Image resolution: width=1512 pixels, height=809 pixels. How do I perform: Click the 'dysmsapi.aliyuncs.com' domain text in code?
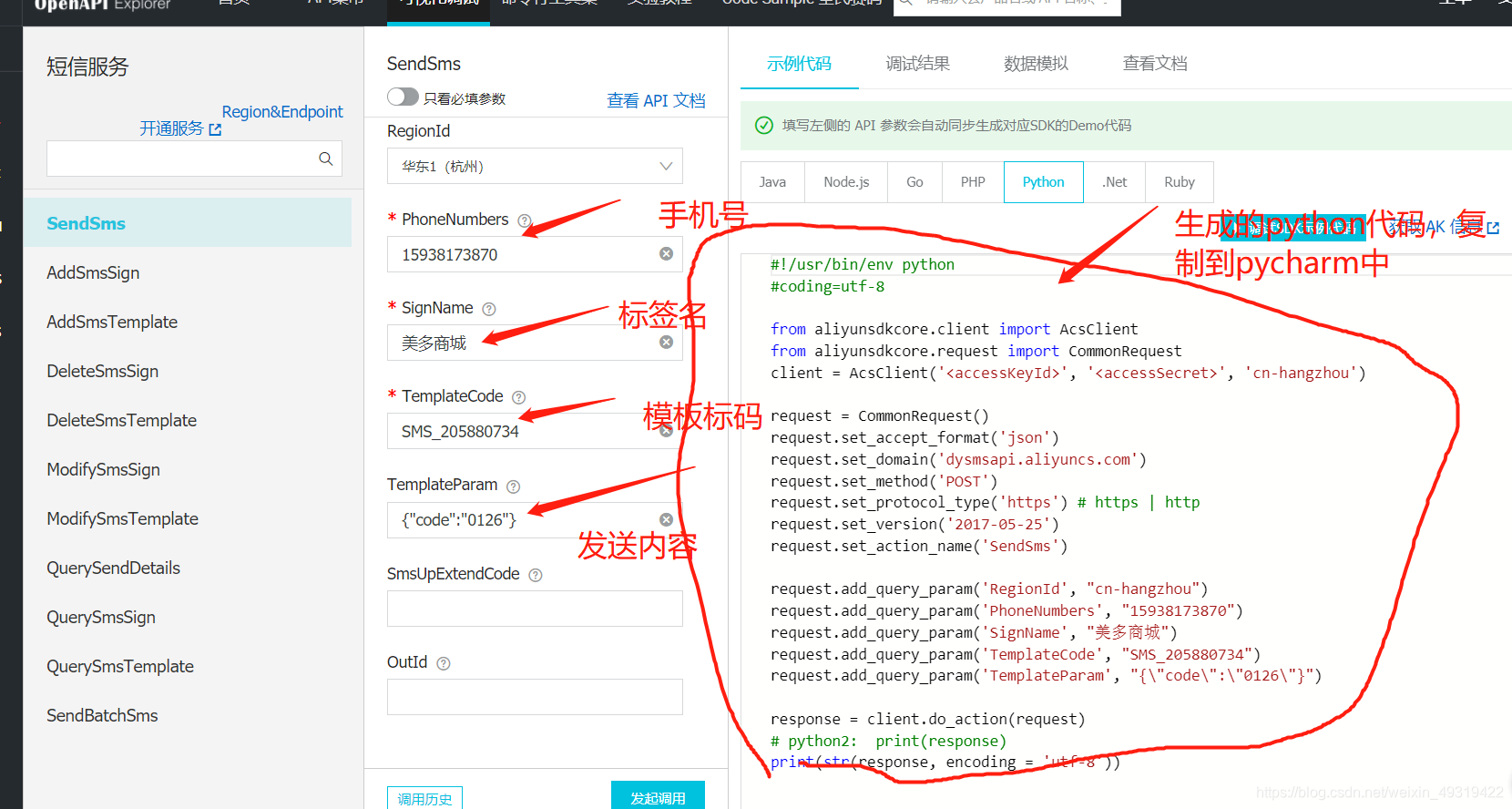pyautogui.click(x=1038, y=459)
